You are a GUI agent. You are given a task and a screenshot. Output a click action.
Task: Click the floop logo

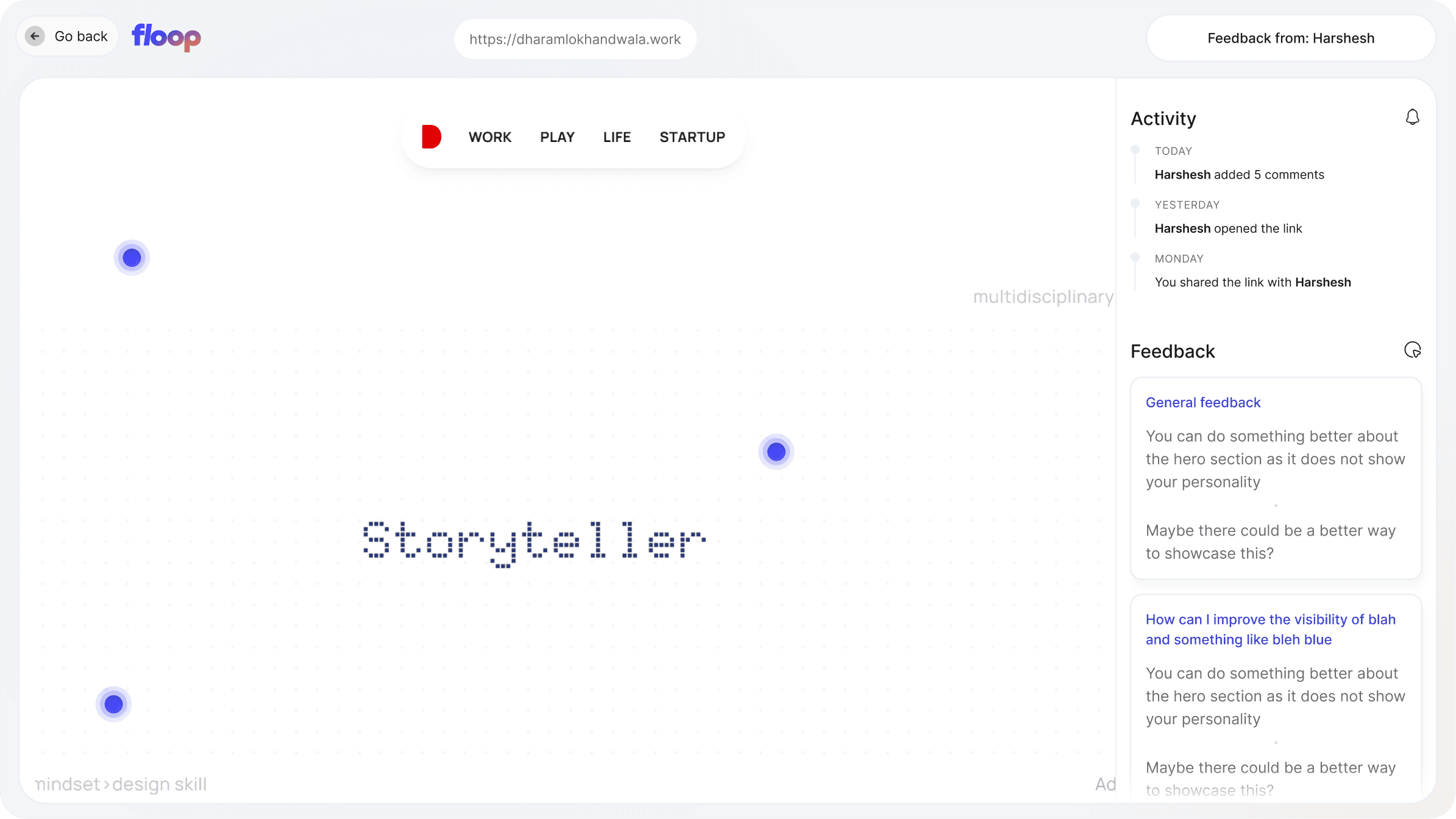coord(166,37)
